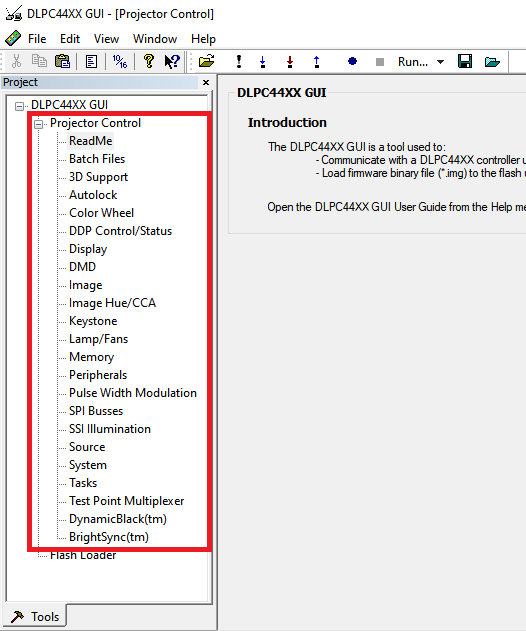Click the colorful application icon beside File
526x631 pixels.
pyautogui.click(x=13, y=39)
